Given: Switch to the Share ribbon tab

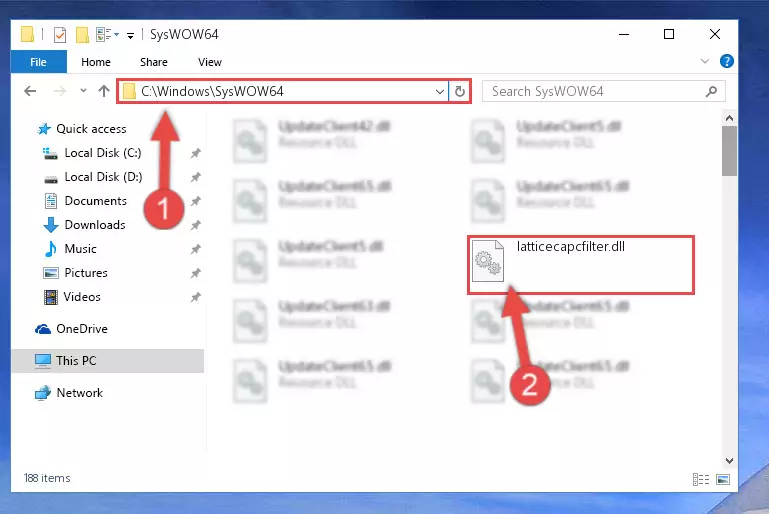Looking at the screenshot, I should tap(154, 62).
